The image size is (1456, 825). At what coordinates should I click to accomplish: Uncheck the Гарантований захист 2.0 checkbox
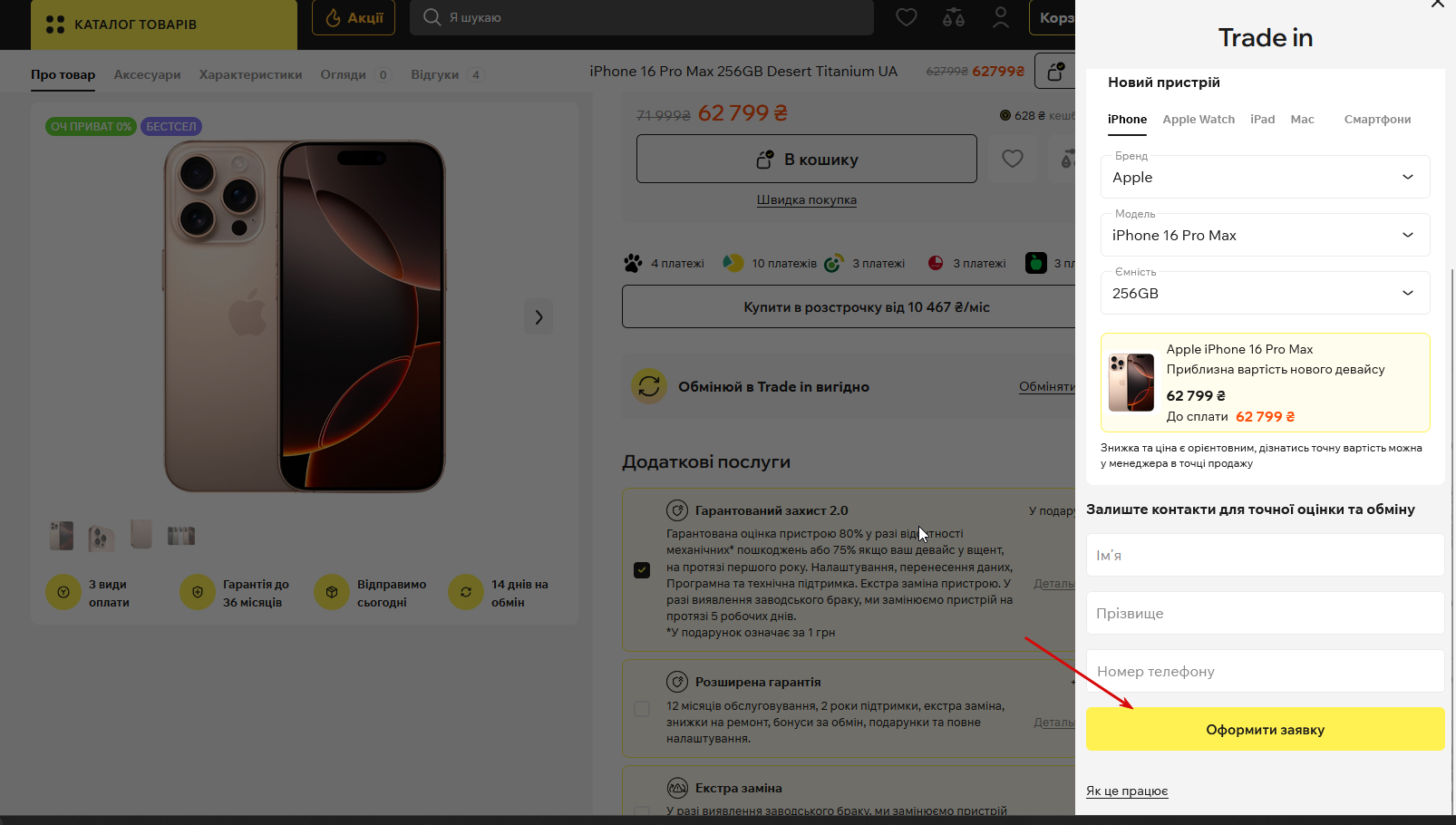click(x=642, y=570)
